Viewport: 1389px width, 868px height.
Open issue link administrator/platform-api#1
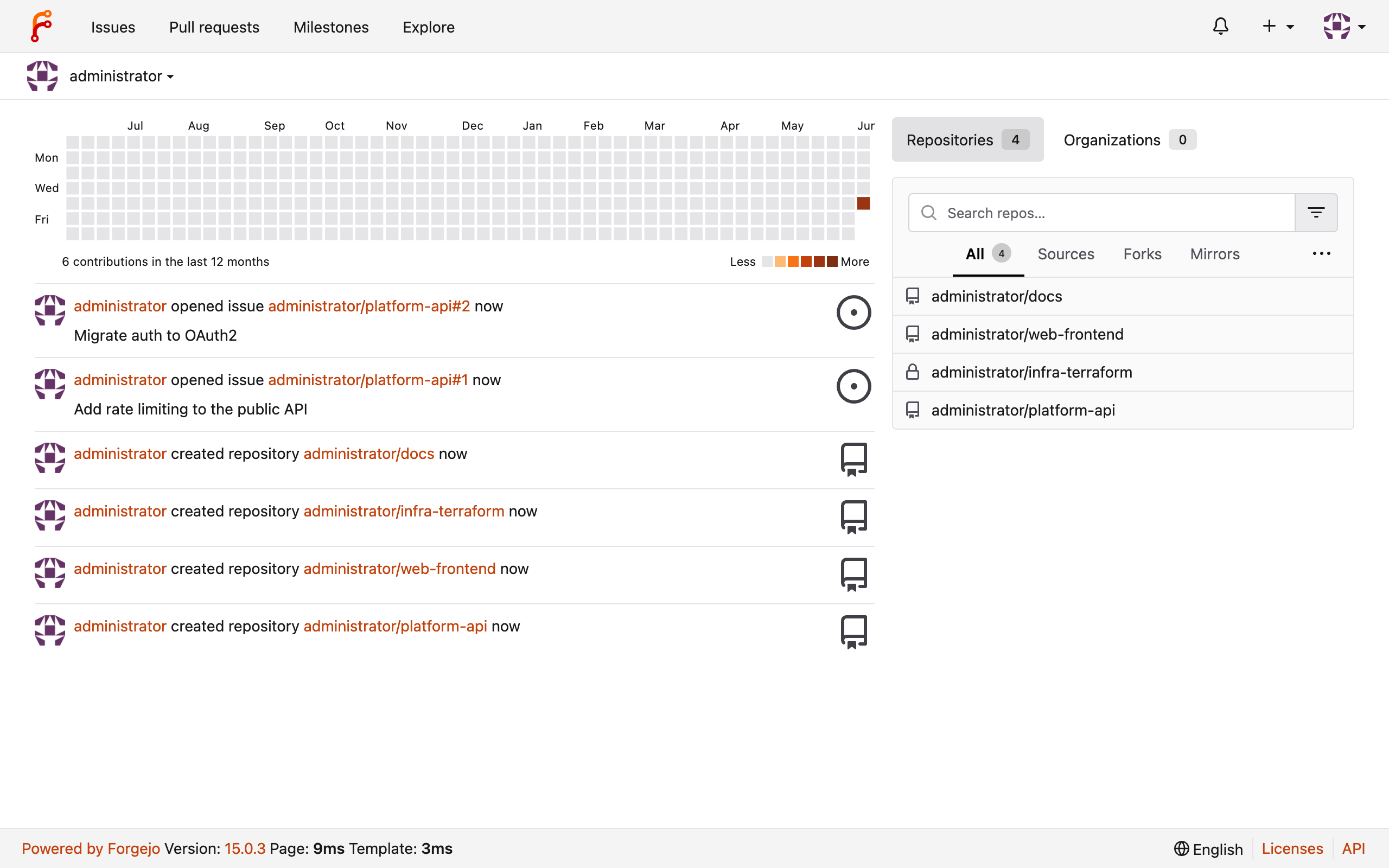coord(368,379)
